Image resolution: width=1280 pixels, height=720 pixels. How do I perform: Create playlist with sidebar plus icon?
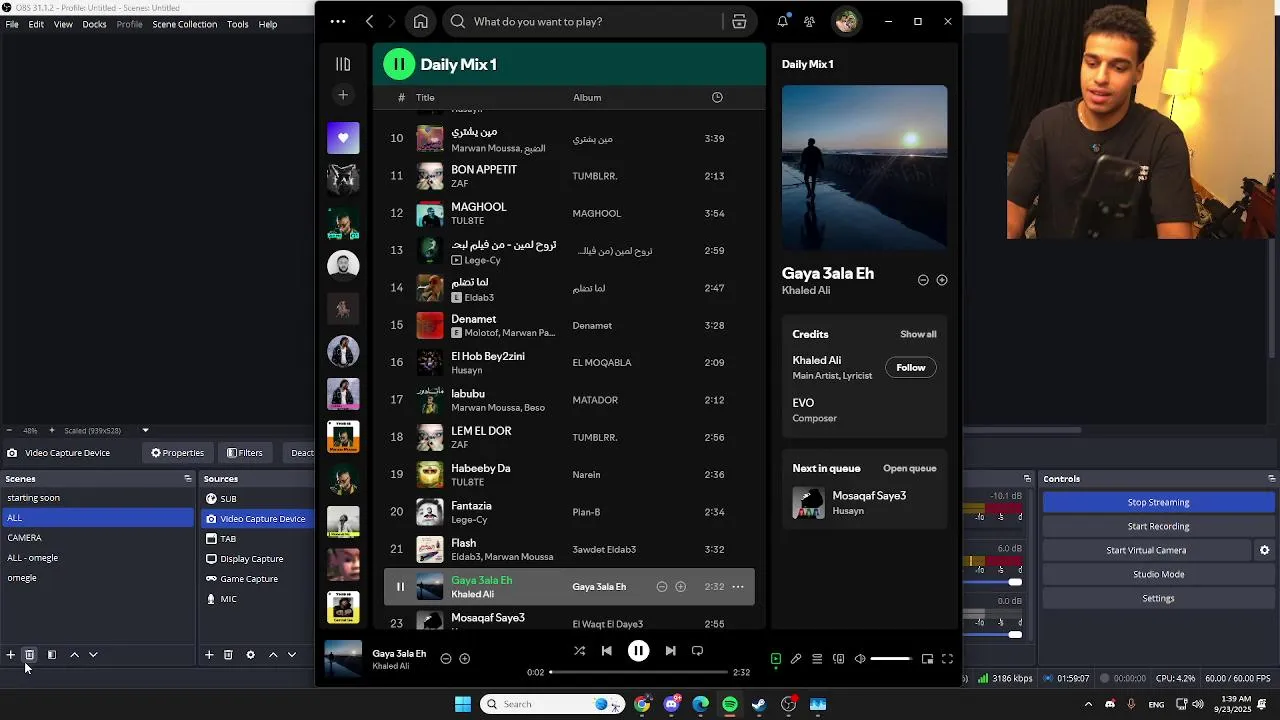343,95
